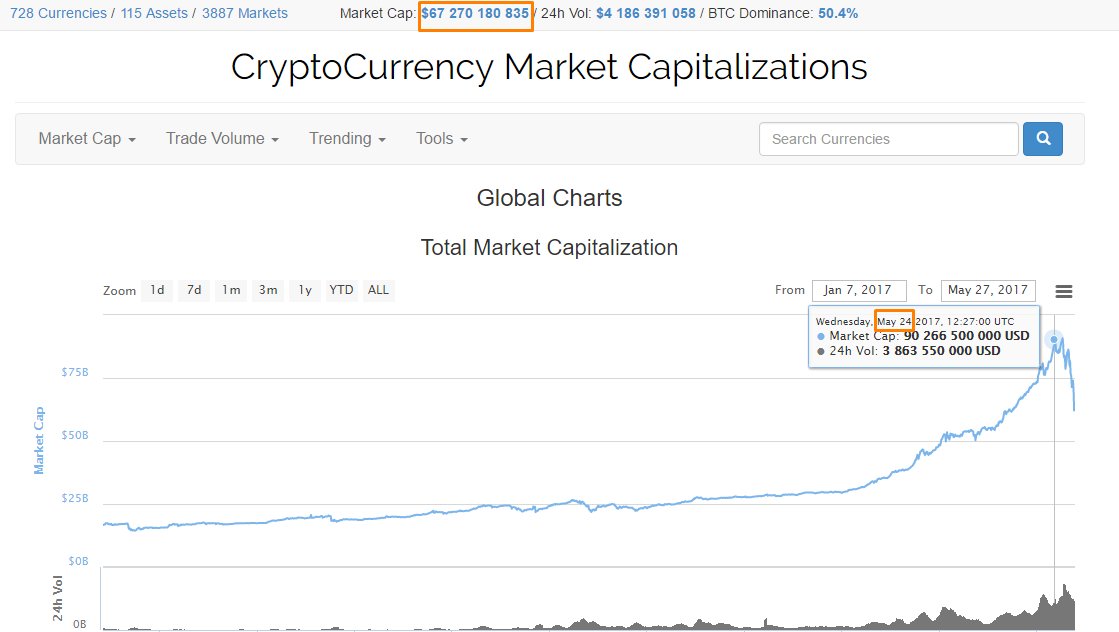
Task: Open the 728 Currencies link
Action: point(57,13)
